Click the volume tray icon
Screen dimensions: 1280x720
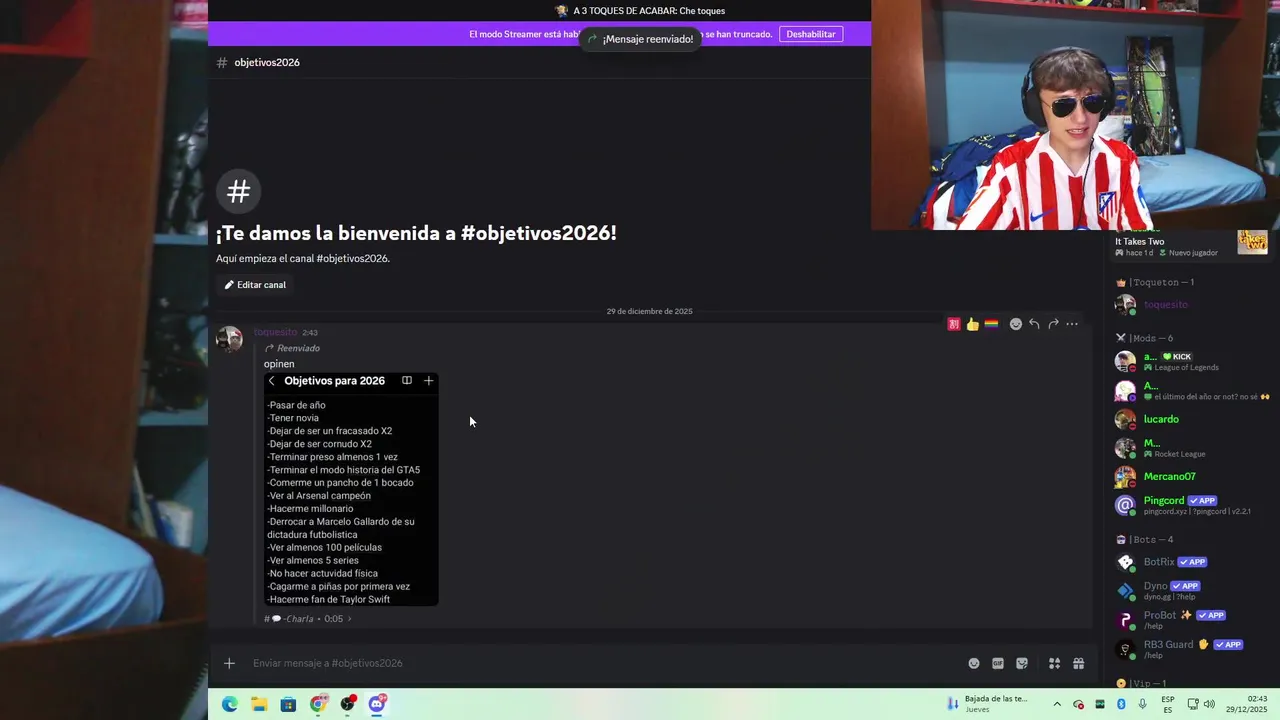tap(1208, 704)
